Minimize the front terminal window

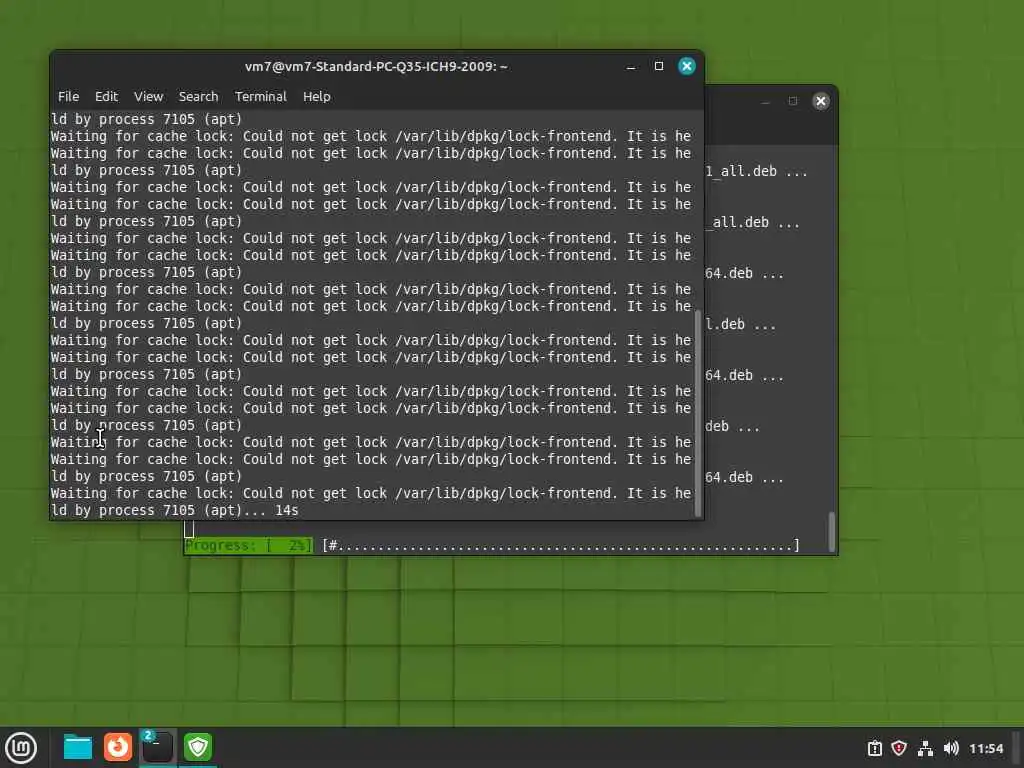[631, 67]
